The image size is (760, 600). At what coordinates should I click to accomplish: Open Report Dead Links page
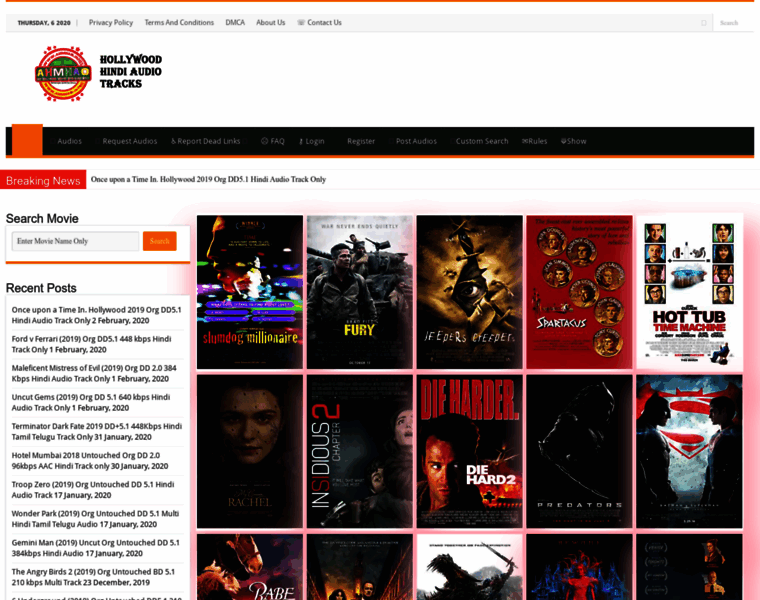point(206,141)
